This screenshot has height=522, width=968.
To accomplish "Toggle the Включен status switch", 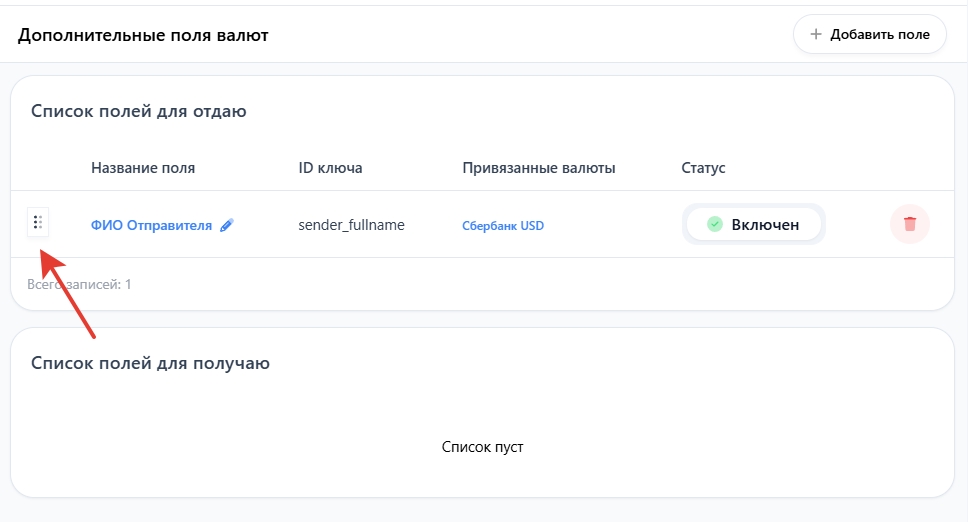I will point(754,224).
